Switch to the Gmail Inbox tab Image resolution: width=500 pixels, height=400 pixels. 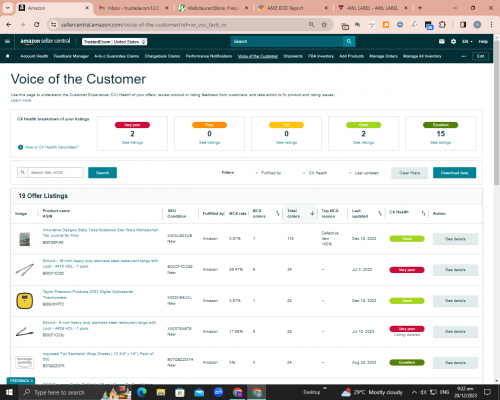pyautogui.click(x=134, y=8)
